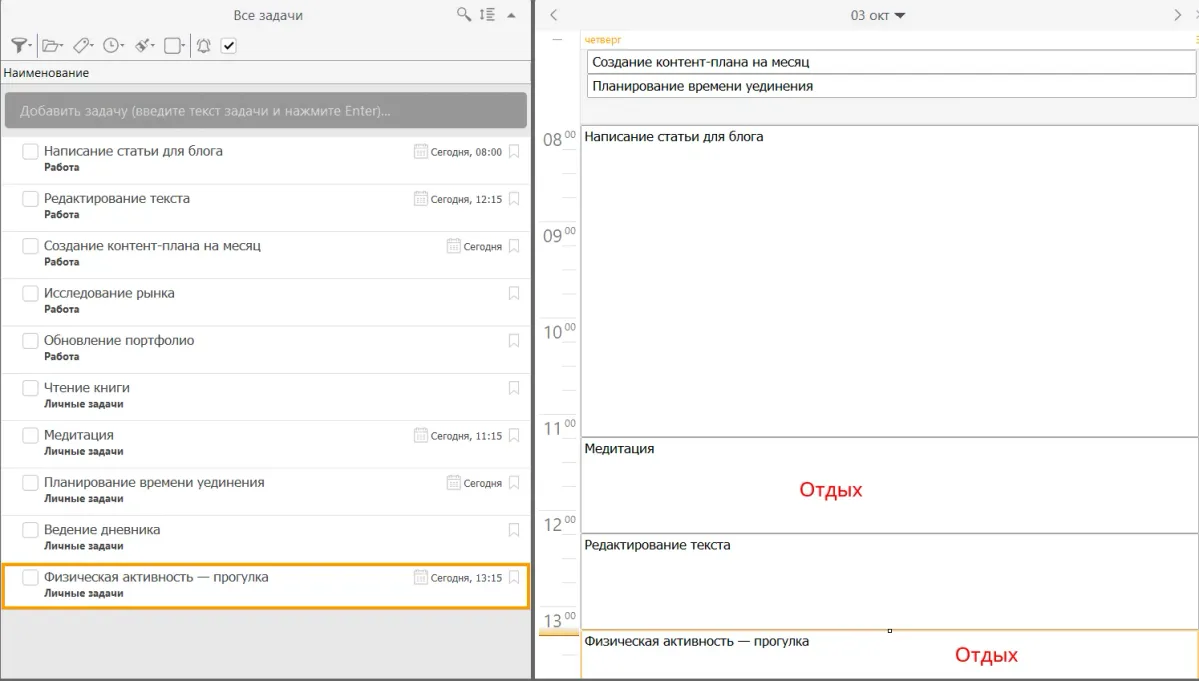Go to the next day in the calendar
Image resolution: width=1199 pixels, height=681 pixels.
click(1177, 15)
